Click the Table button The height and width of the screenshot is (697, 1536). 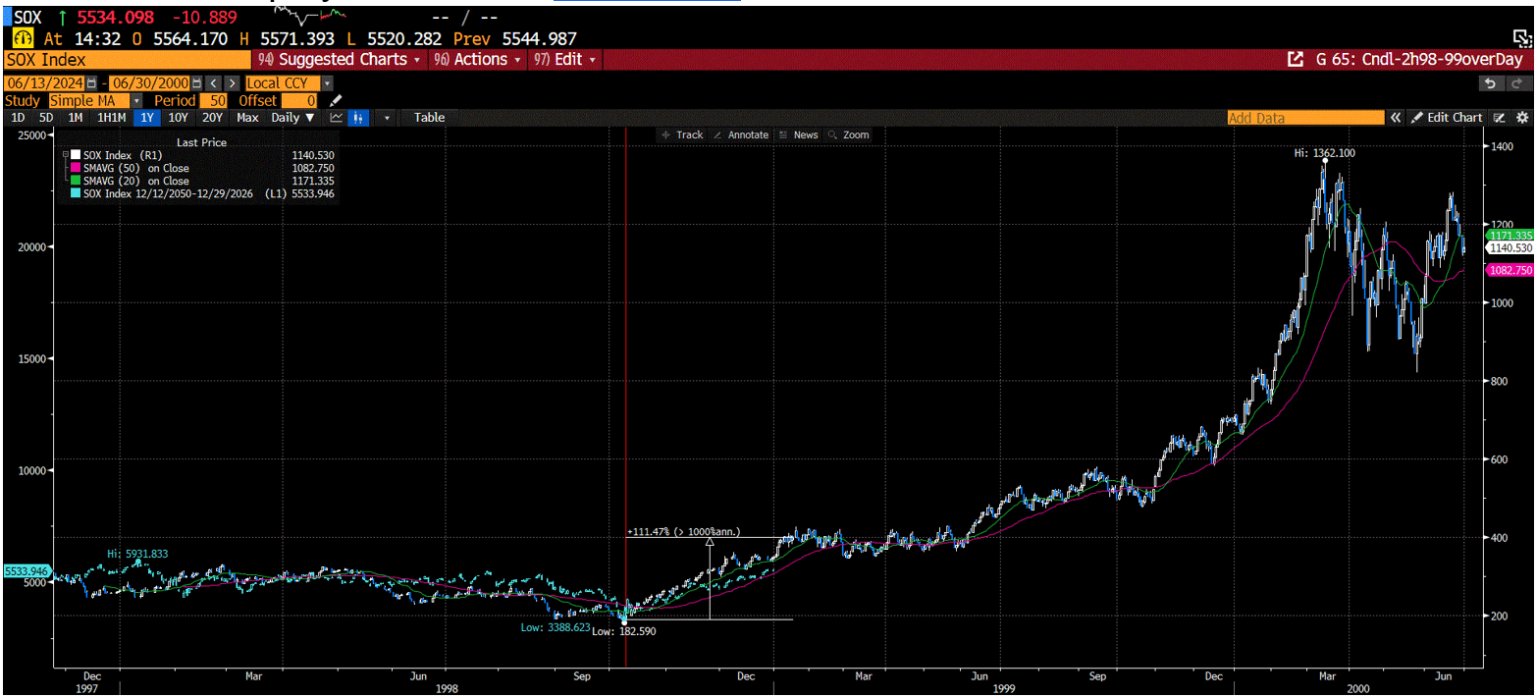click(428, 118)
